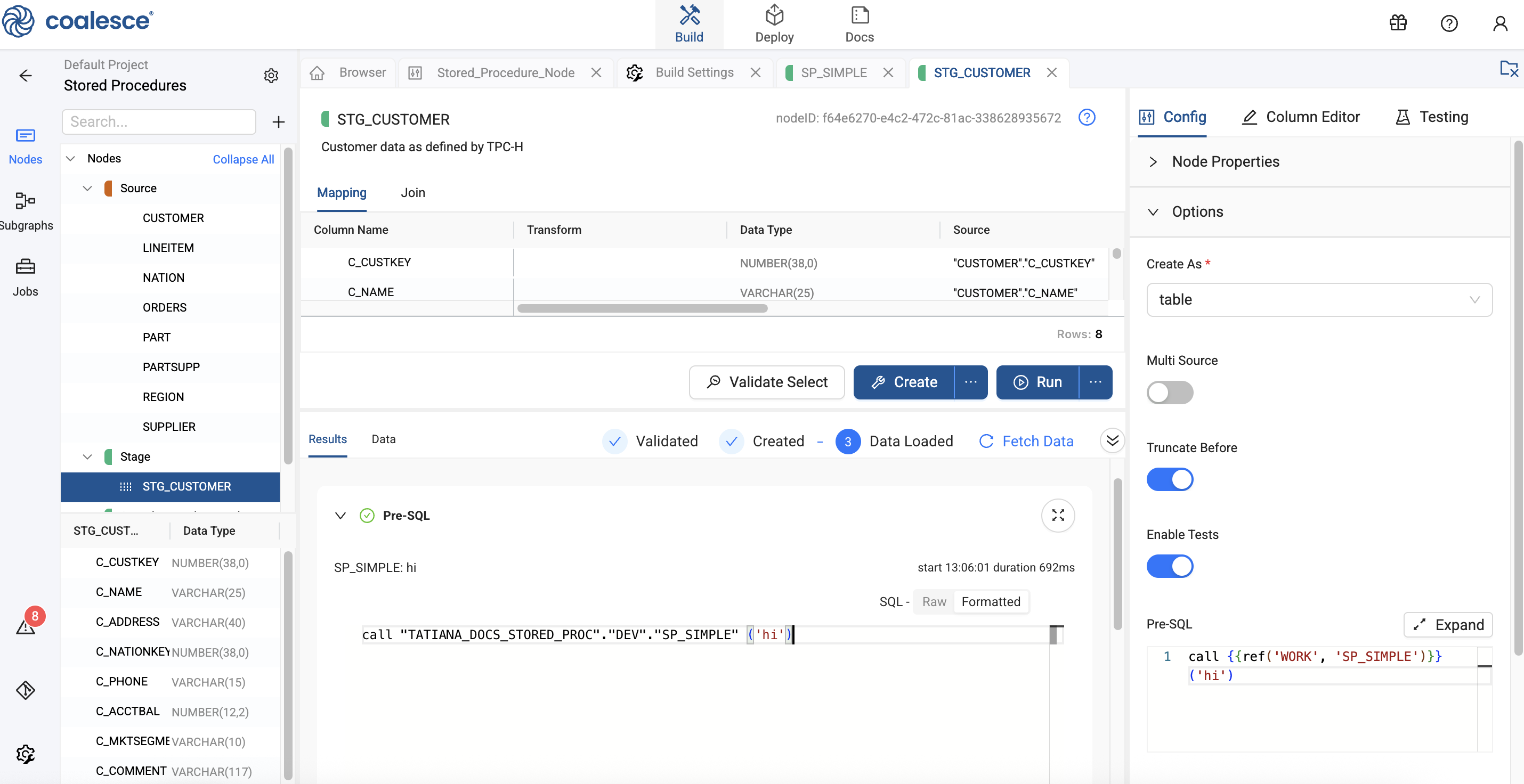Toggle the Truncate Before switch

point(1170,479)
